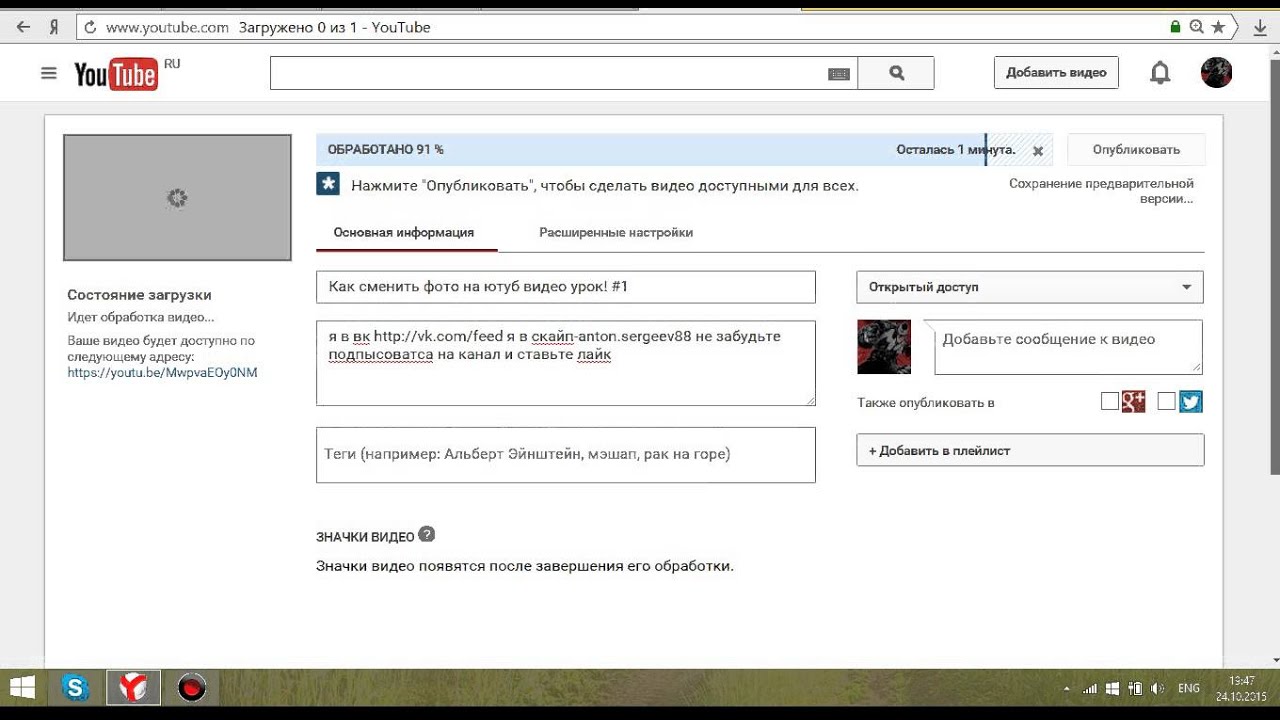Viewport: 1280px width, 720px height.
Task: Click the address bar zoom magnifier icon
Action: click(1197, 27)
